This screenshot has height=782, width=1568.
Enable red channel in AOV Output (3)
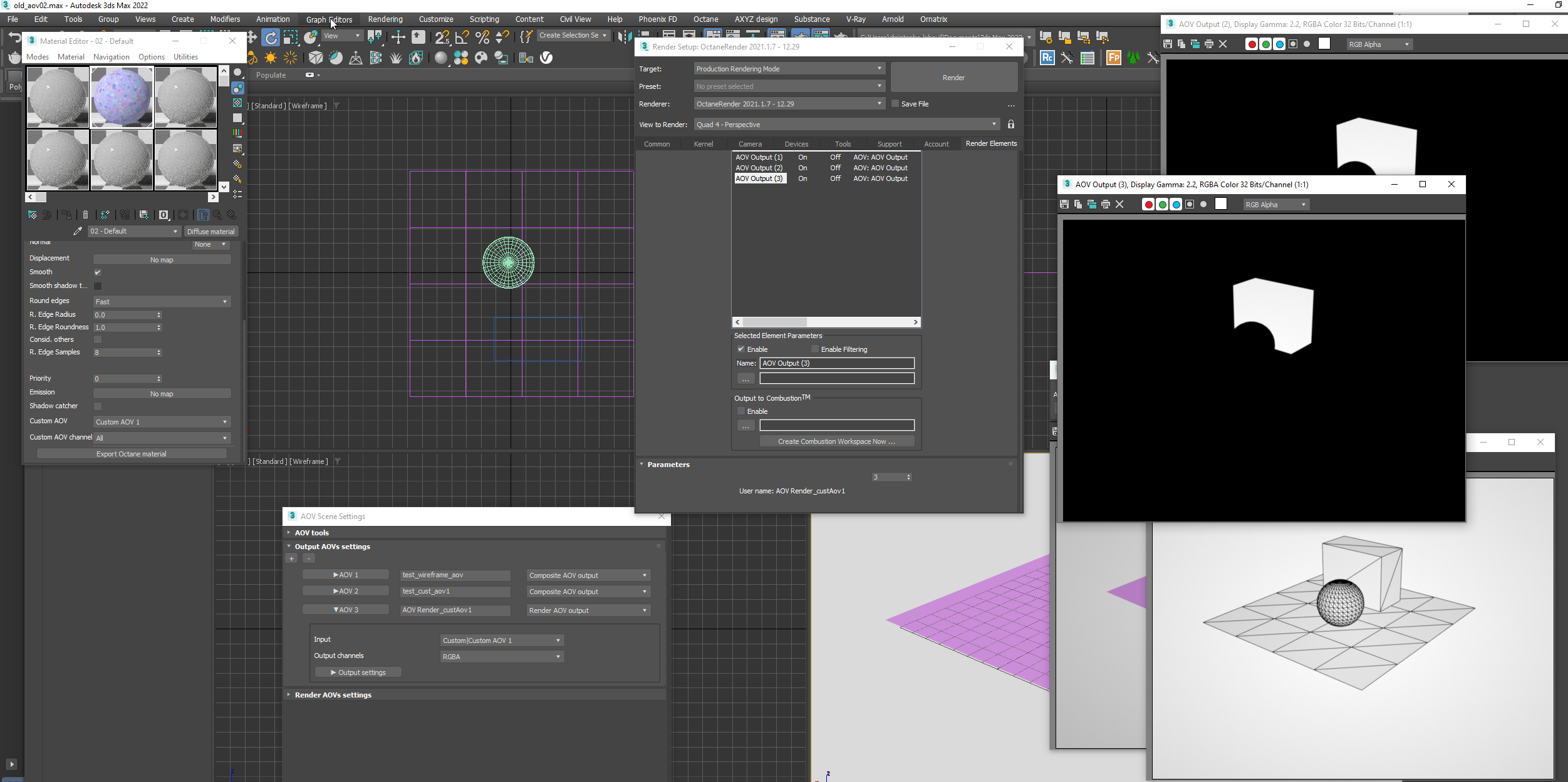point(1148,205)
